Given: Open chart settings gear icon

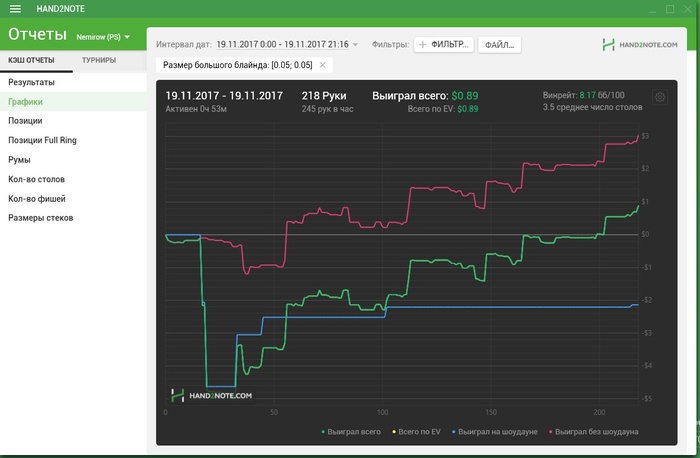Looking at the screenshot, I should [660, 97].
